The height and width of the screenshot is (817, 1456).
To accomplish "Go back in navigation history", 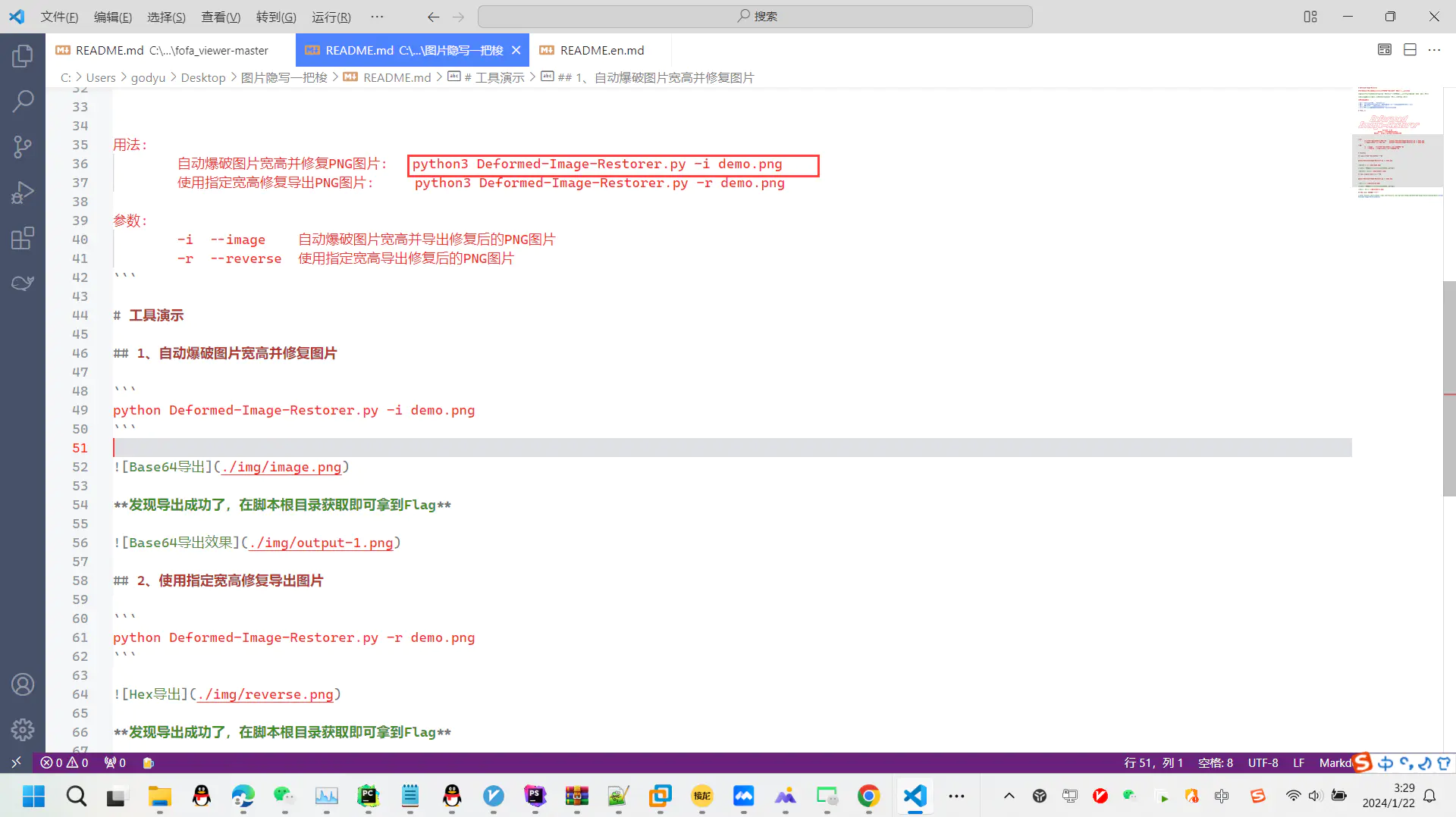I will click(433, 17).
